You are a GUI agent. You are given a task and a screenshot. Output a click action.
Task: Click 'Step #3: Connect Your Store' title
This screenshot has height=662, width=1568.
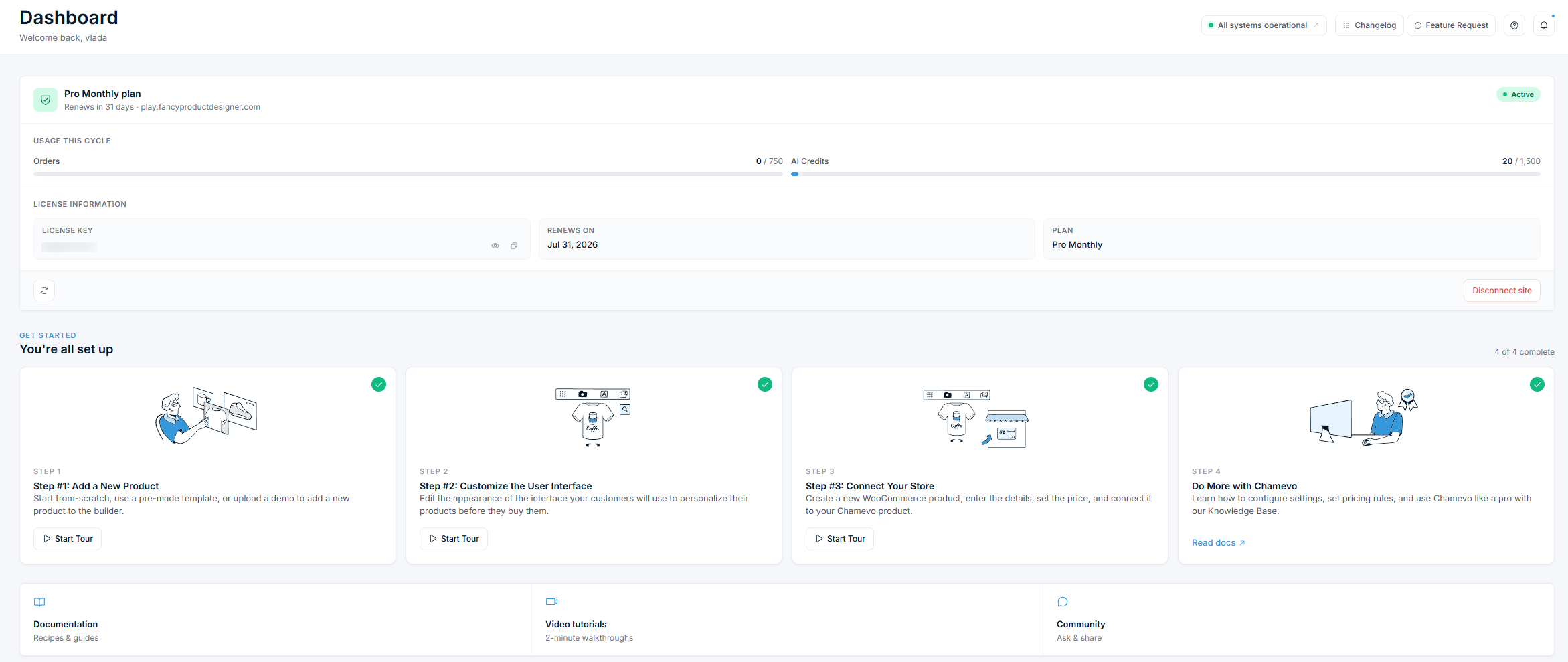tap(870, 486)
